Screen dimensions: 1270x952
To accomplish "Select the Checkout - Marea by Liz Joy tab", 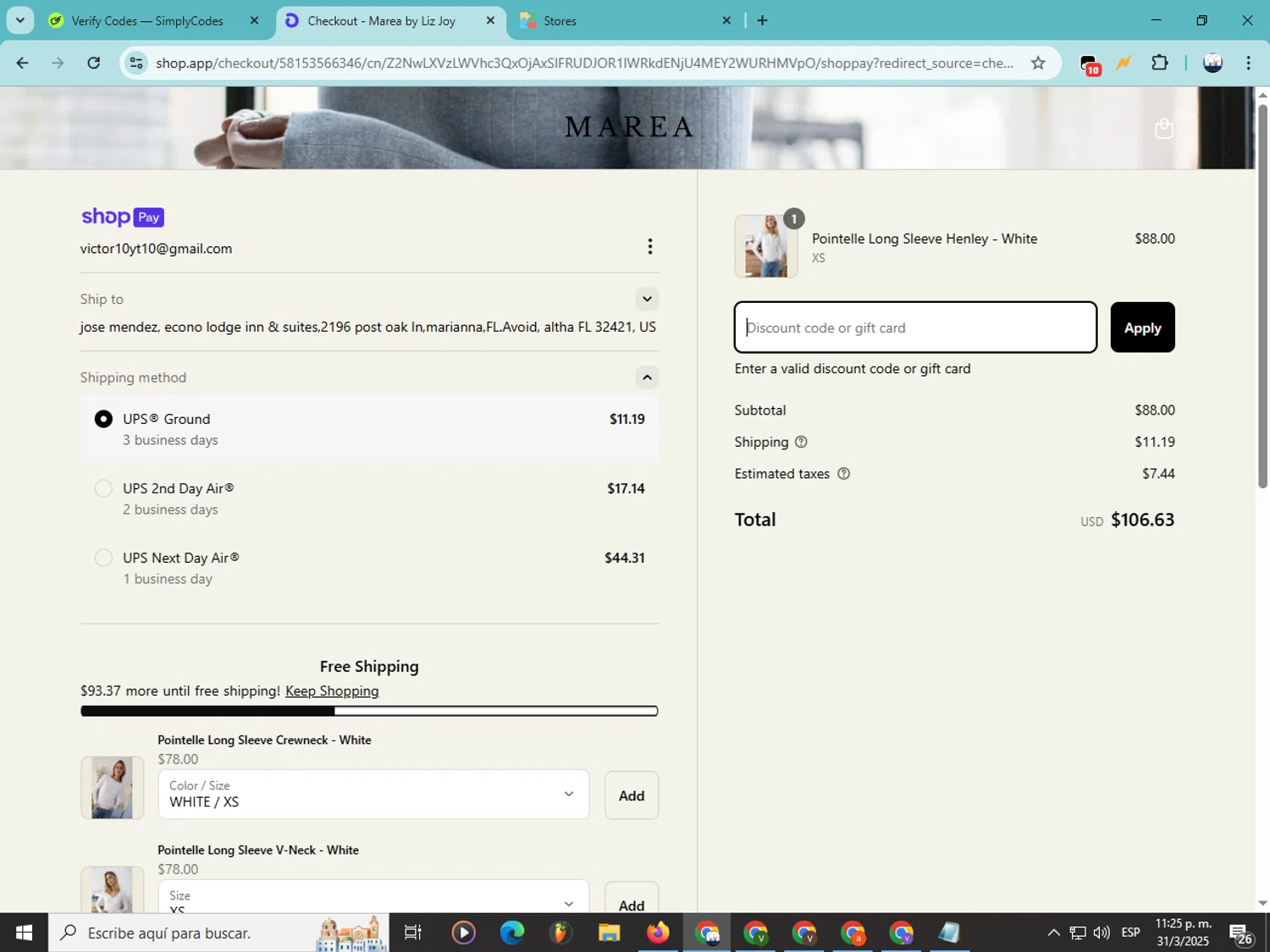I will click(x=382, y=20).
